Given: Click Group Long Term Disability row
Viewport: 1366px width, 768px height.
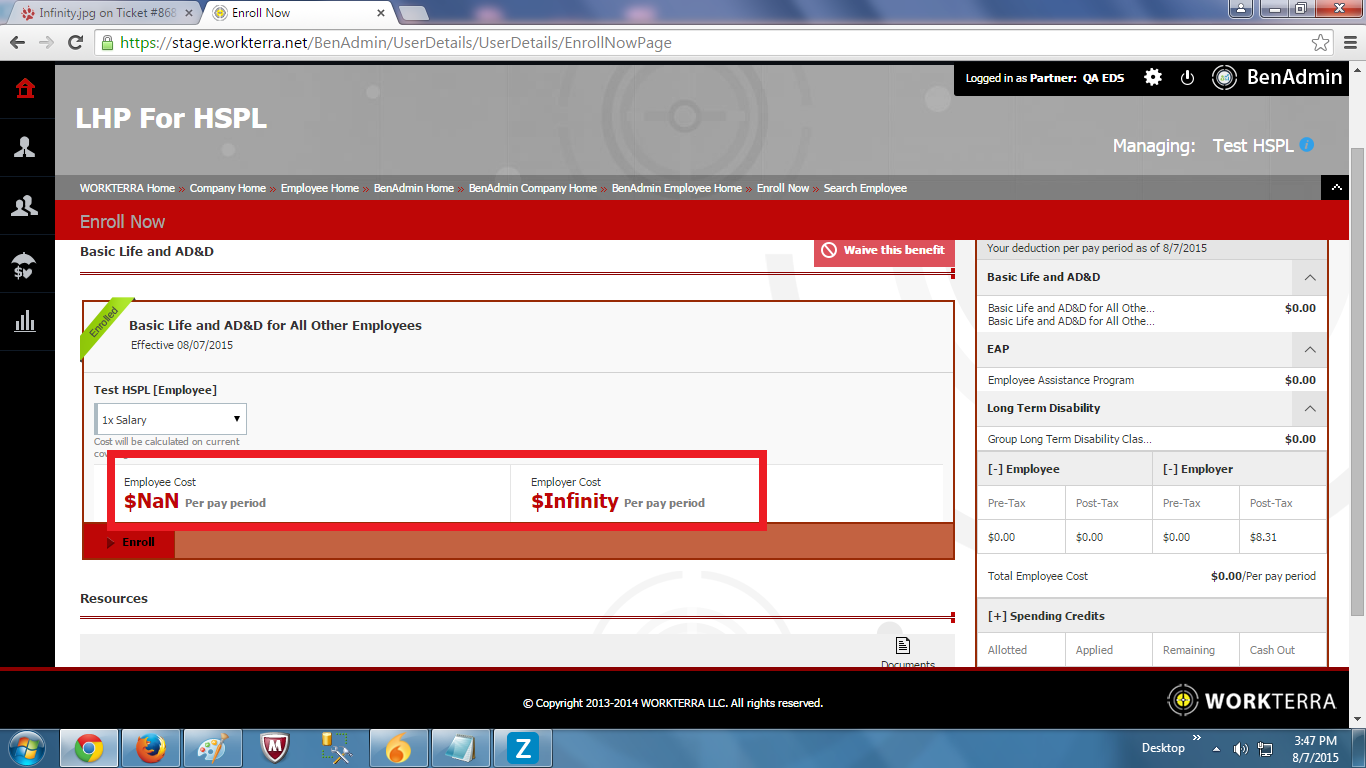Looking at the screenshot, I should coord(1152,439).
